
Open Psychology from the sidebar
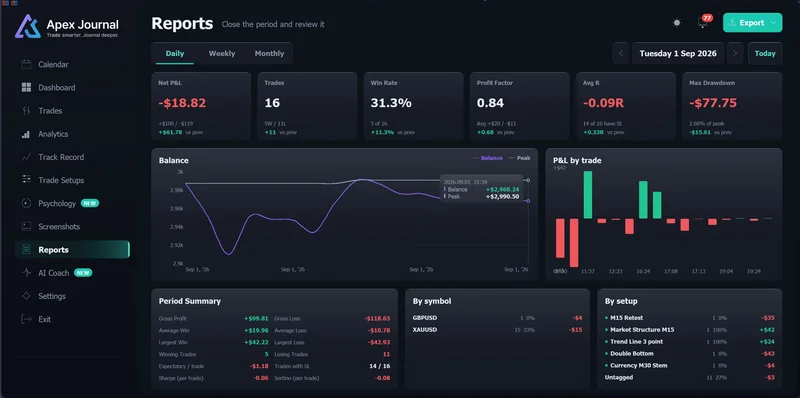[72, 204]
